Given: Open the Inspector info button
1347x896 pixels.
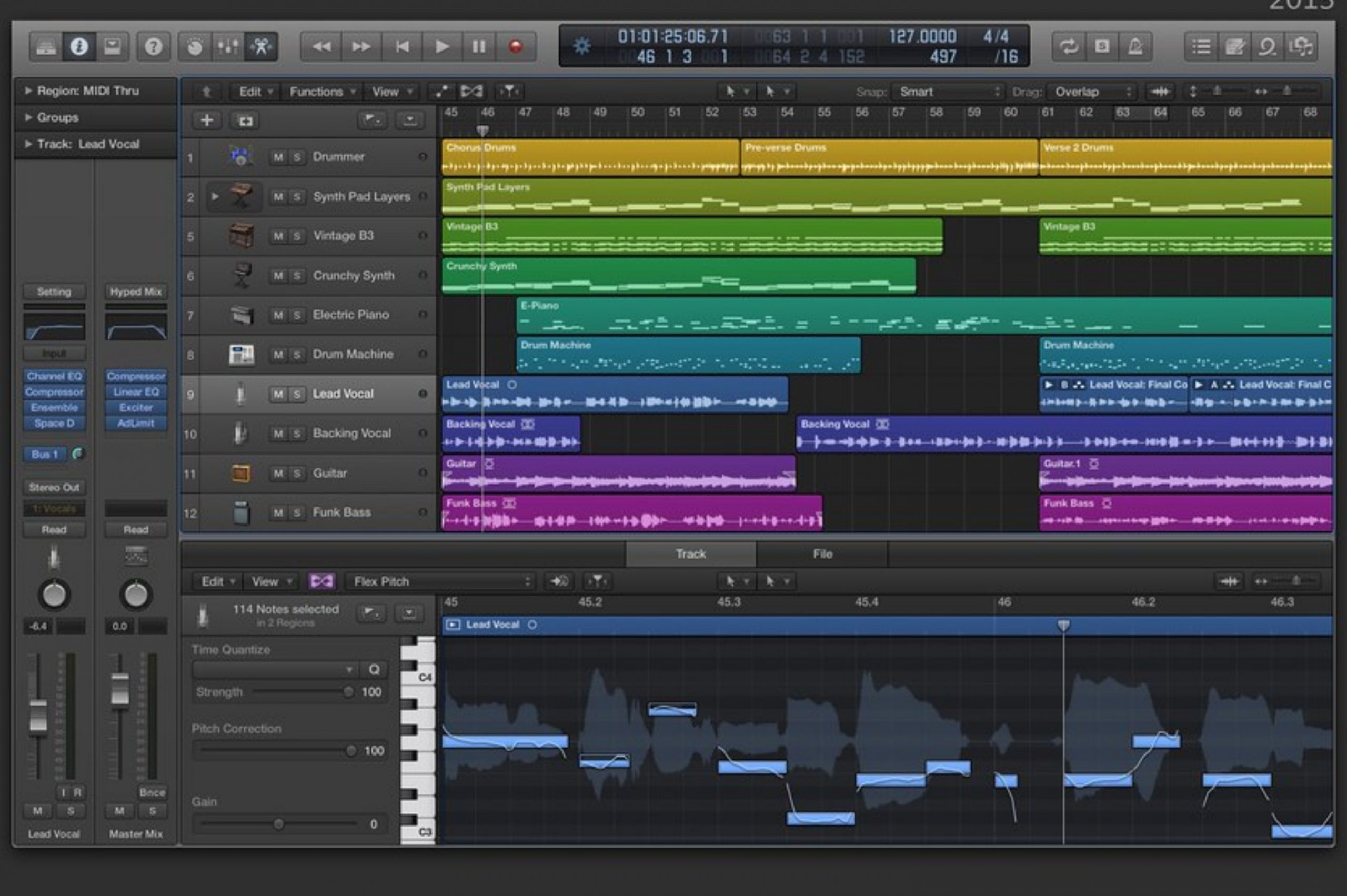Looking at the screenshot, I should 79,46.
